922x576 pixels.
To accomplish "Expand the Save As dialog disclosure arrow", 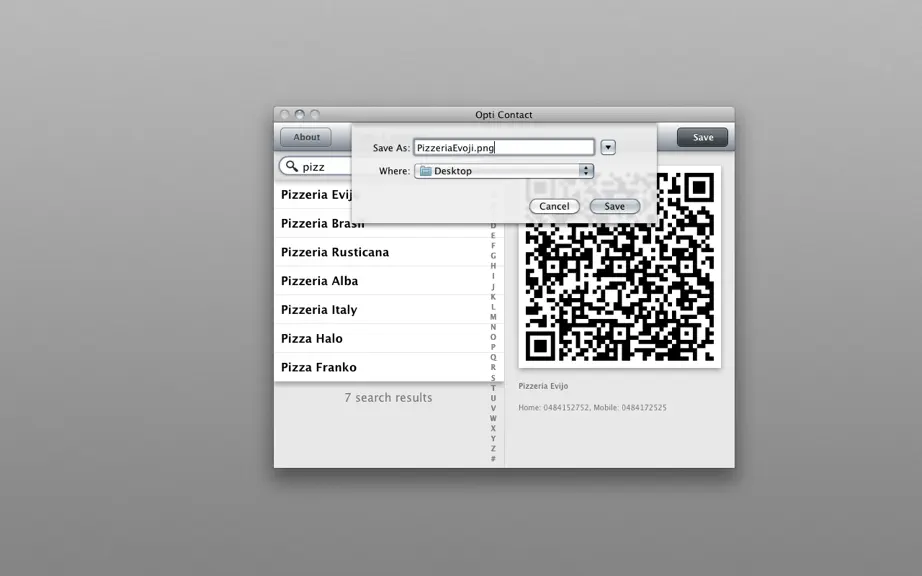I will [x=608, y=147].
